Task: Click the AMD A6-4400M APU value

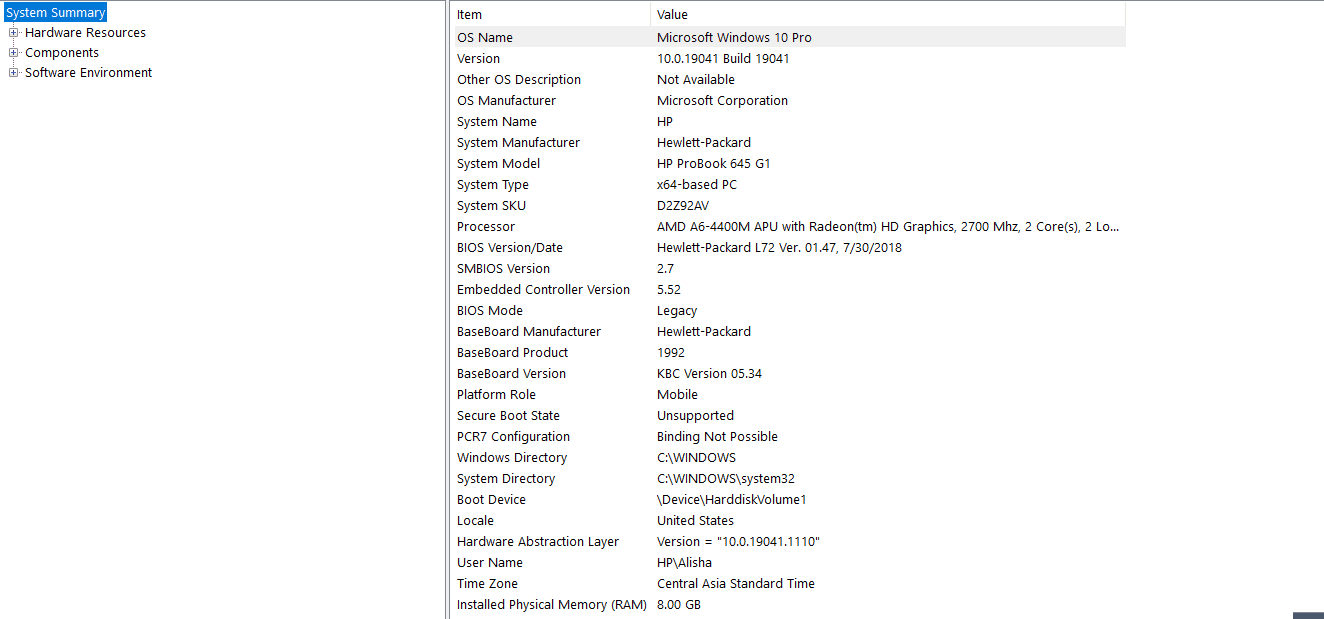Action: (x=888, y=226)
